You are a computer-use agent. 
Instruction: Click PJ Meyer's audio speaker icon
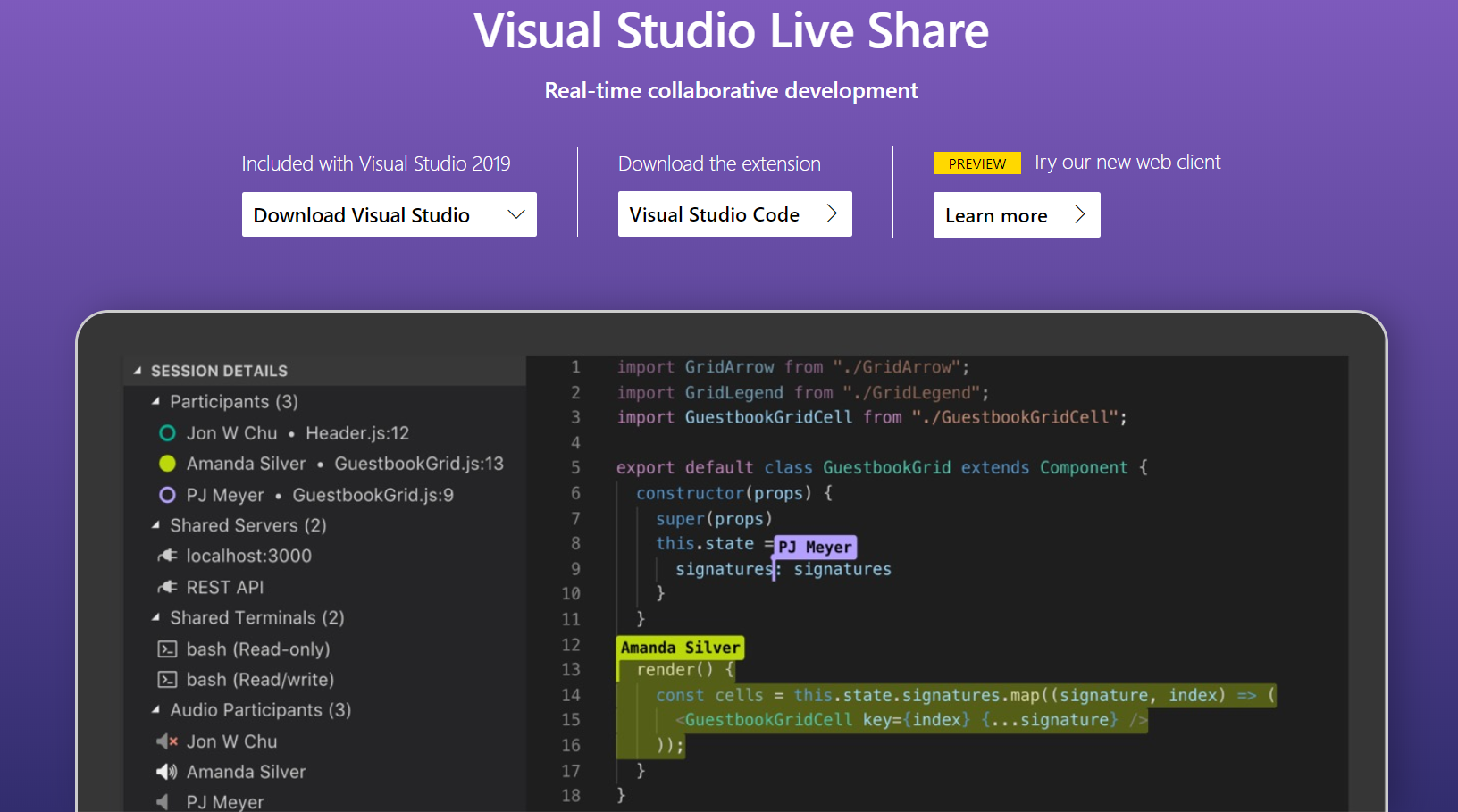tap(163, 802)
